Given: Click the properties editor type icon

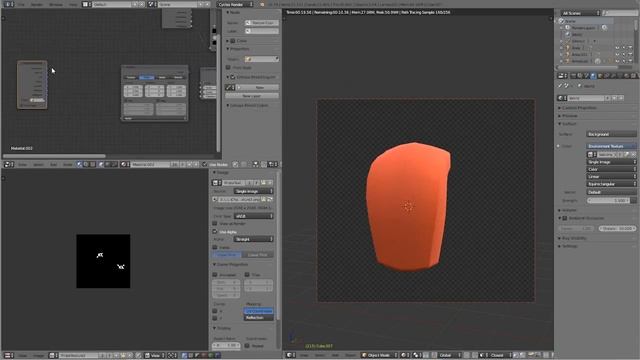Looking at the screenshot, I should coord(563,76).
